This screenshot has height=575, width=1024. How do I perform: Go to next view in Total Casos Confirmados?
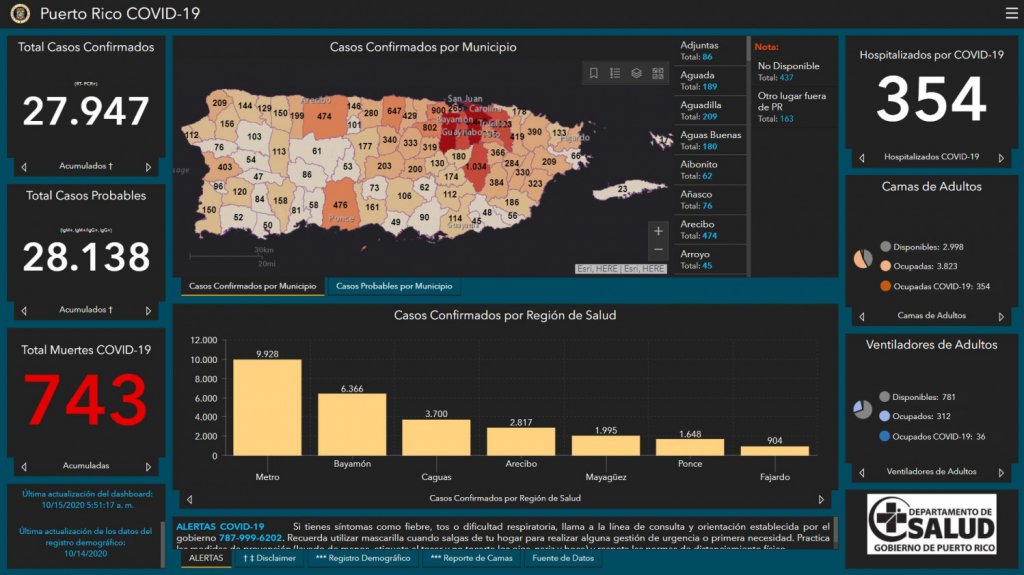coord(149,167)
